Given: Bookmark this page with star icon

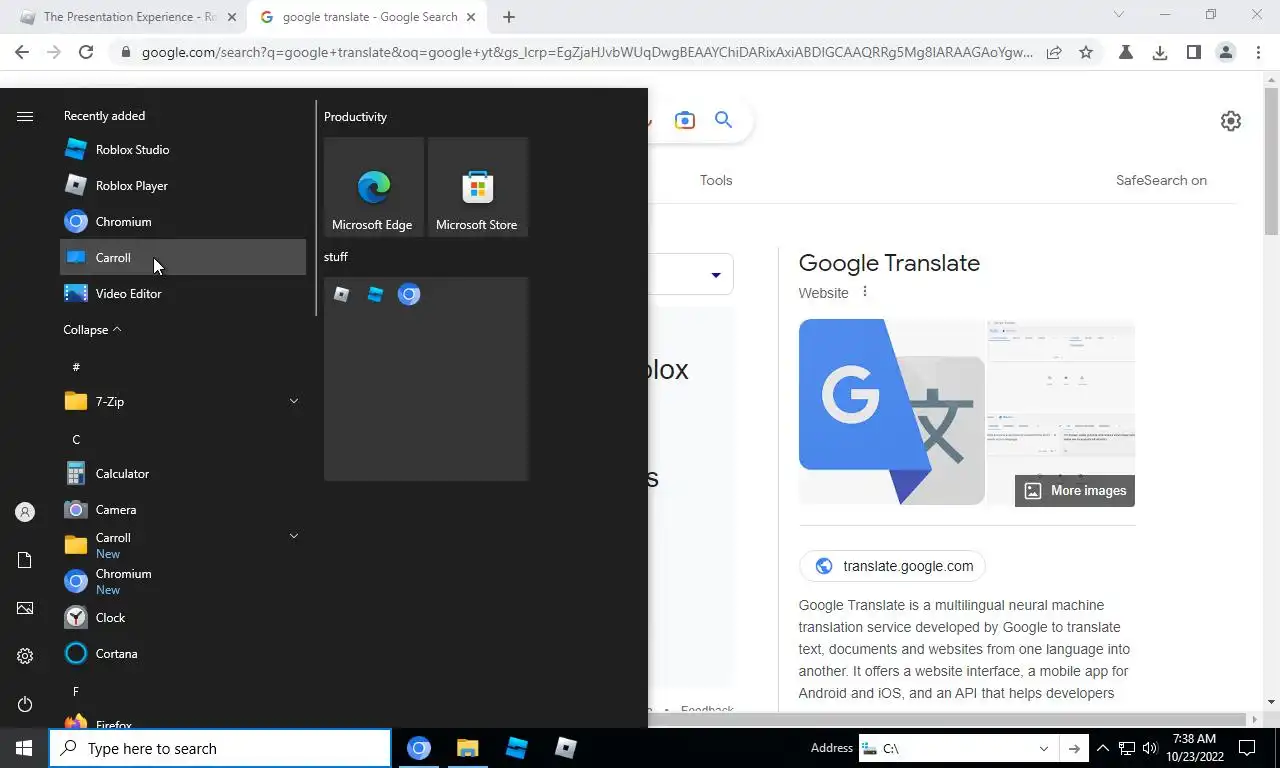Looking at the screenshot, I should pos(1086,53).
